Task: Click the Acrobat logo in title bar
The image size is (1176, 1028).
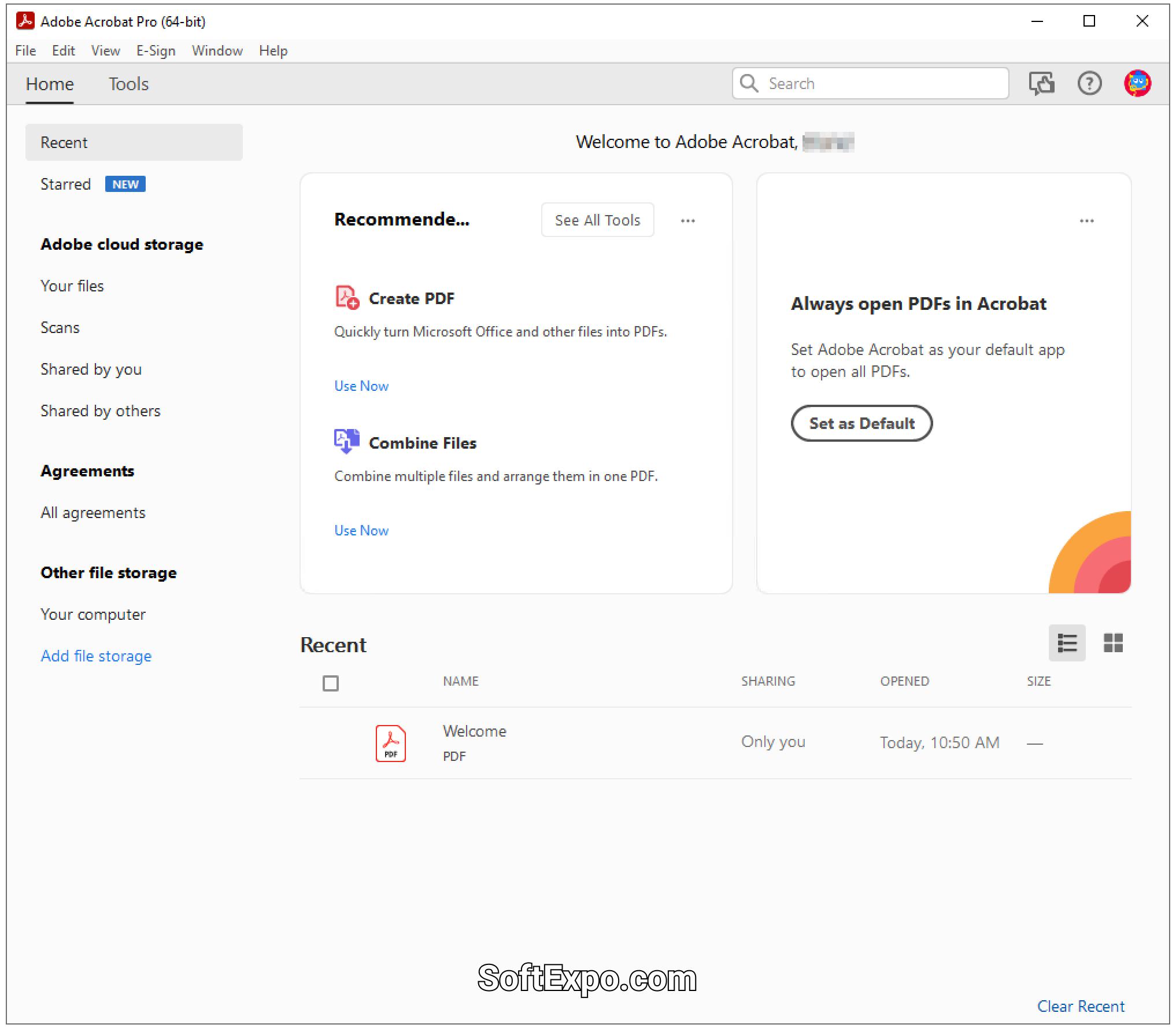Action: click(x=25, y=21)
